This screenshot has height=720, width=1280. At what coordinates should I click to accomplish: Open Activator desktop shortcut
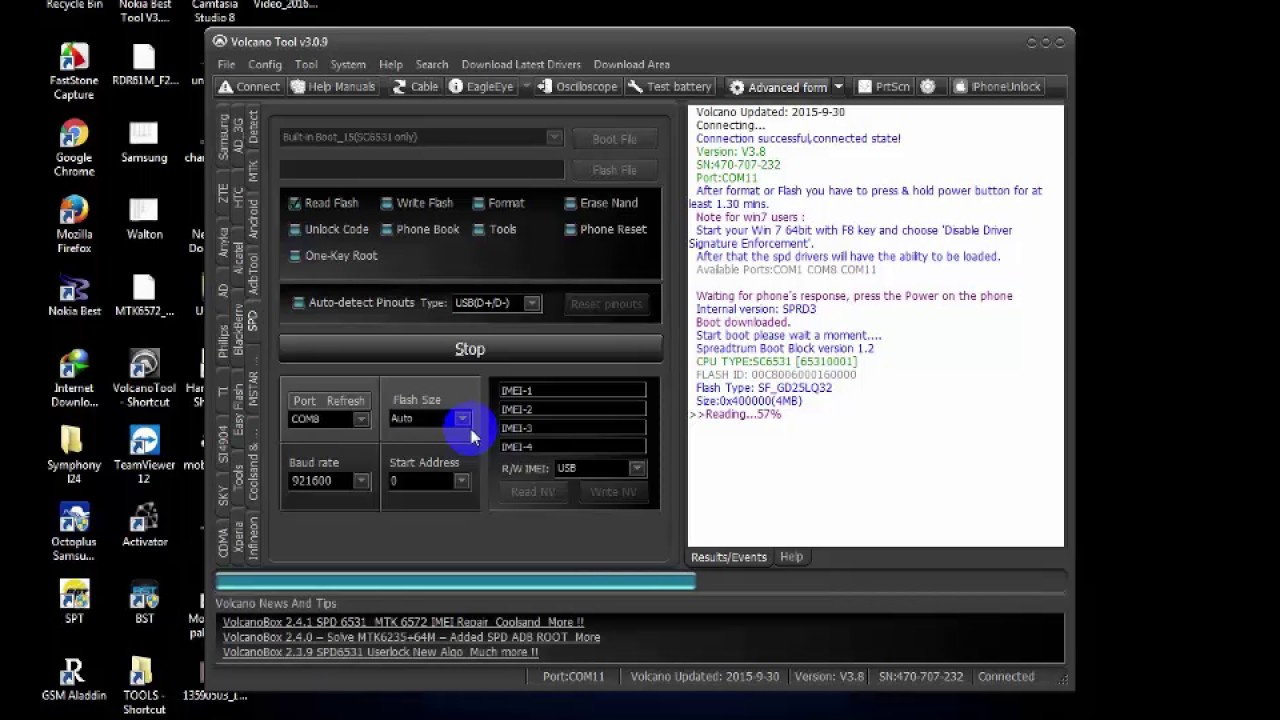pyautogui.click(x=144, y=526)
